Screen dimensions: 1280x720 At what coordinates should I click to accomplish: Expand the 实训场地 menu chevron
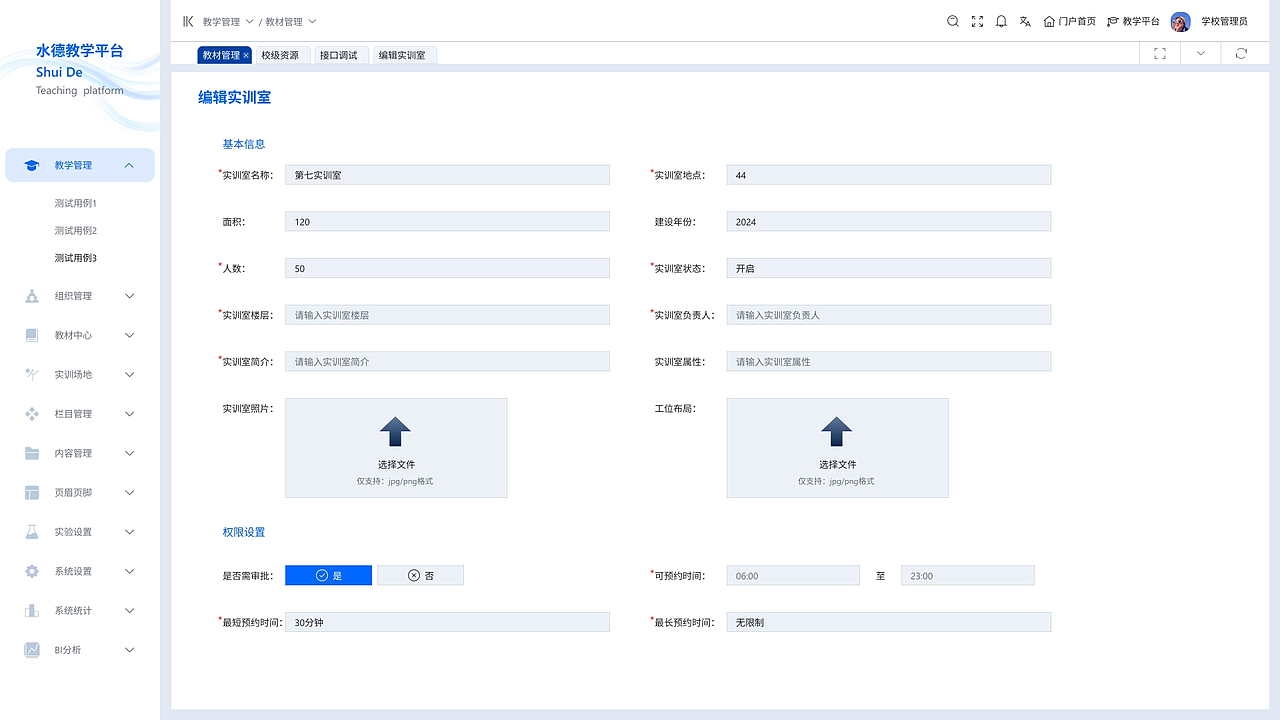(129, 374)
